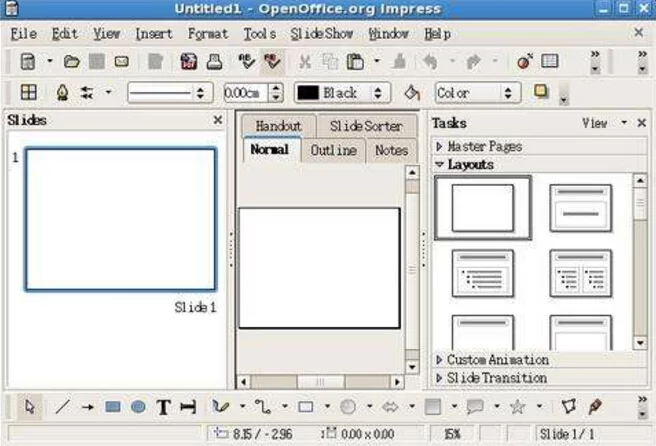This screenshot has width=656, height=446.
Task: Pick the Line drawing tool
Action: coord(61,408)
